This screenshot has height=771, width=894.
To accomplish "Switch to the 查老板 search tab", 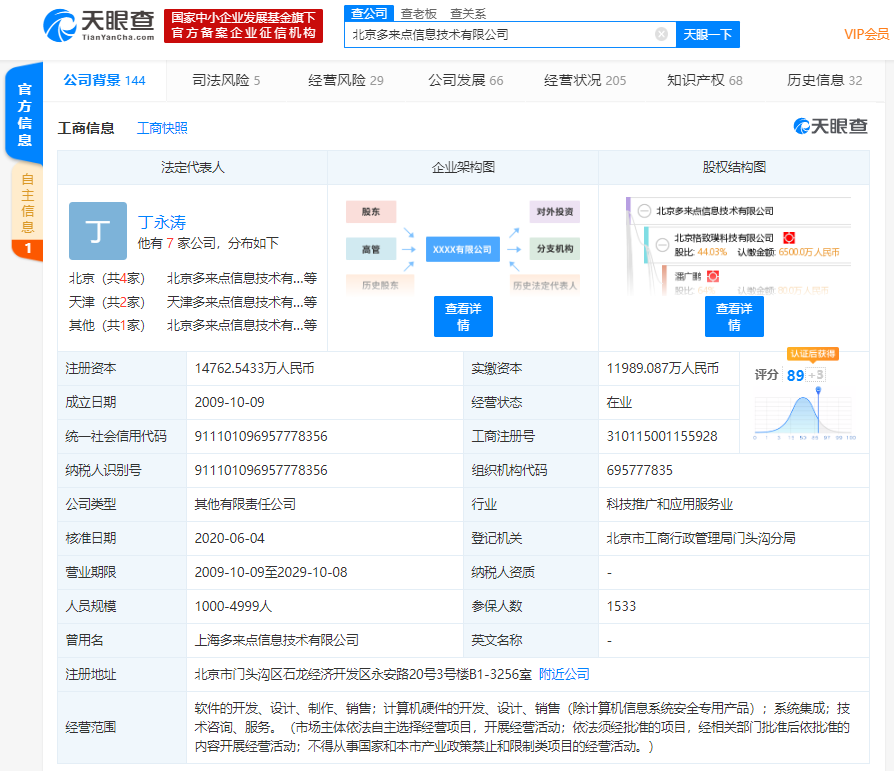I will 418,13.
